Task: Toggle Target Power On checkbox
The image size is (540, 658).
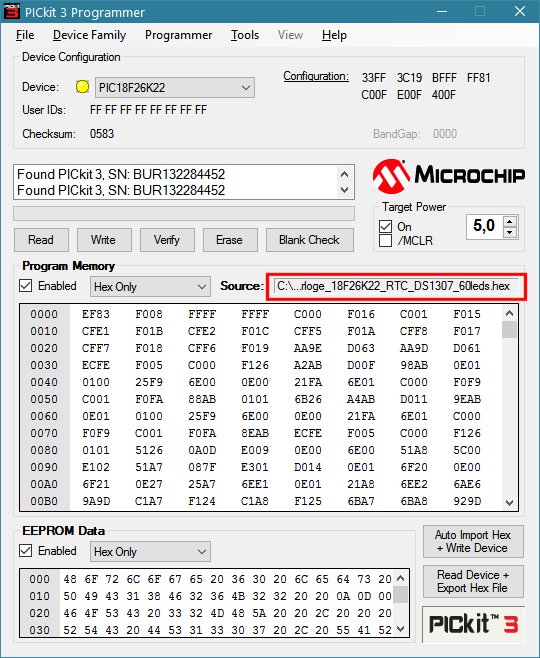Action: tap(385, 227)
